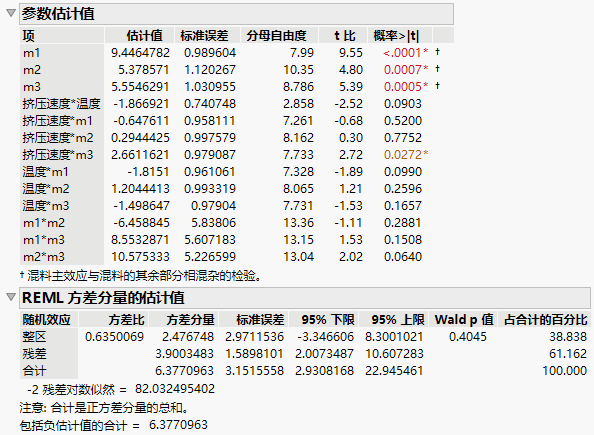The image size is (594, 435).
Task: Click the 温度*m2 term
Action: [x=45, y=189]
